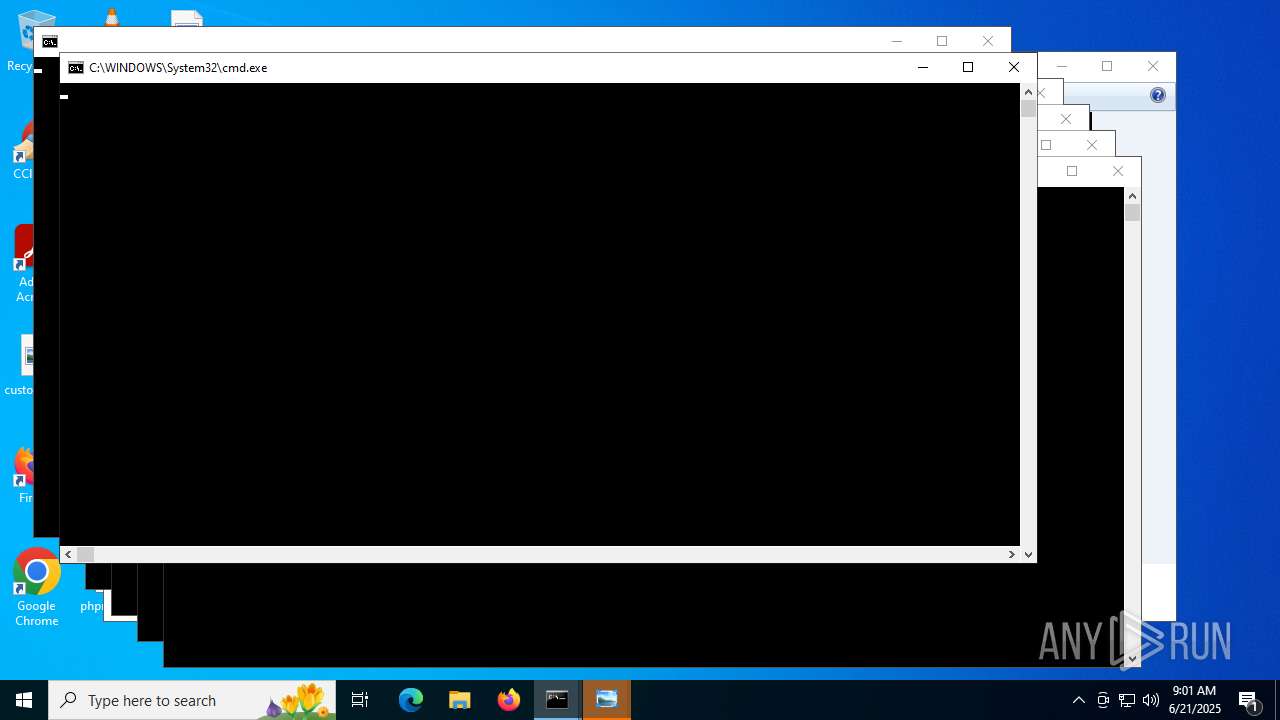
Task: Click the help question mark icon in background window
Action: click(1157, 95)
